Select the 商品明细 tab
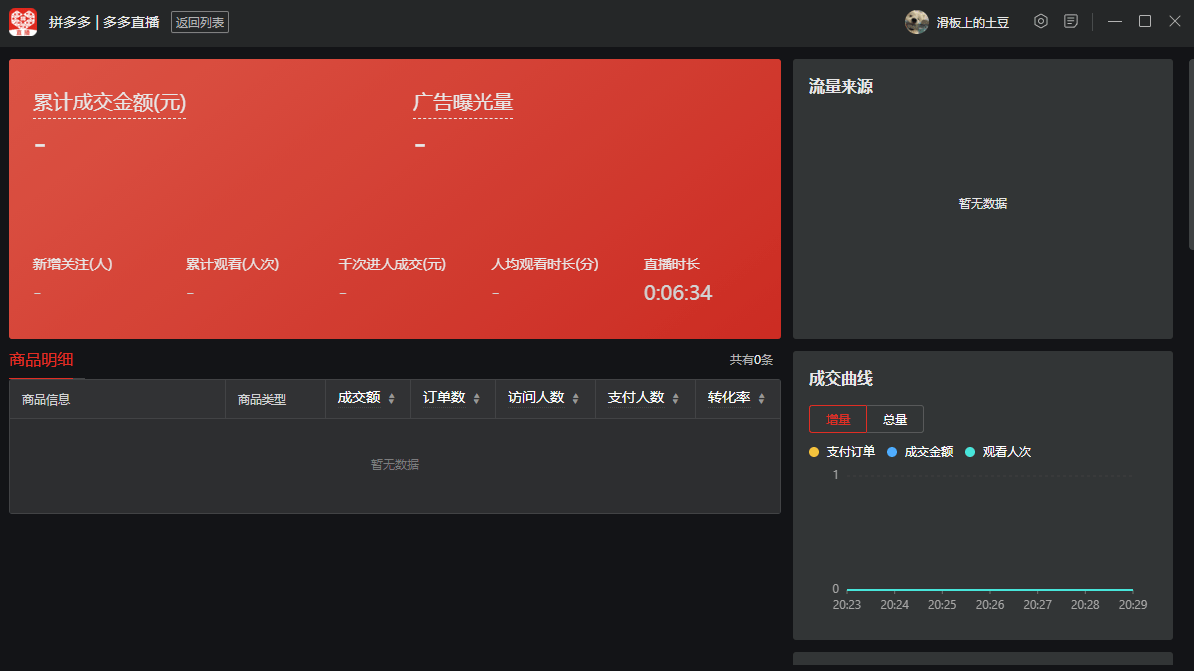1194x671 pixels. (41, 360)
